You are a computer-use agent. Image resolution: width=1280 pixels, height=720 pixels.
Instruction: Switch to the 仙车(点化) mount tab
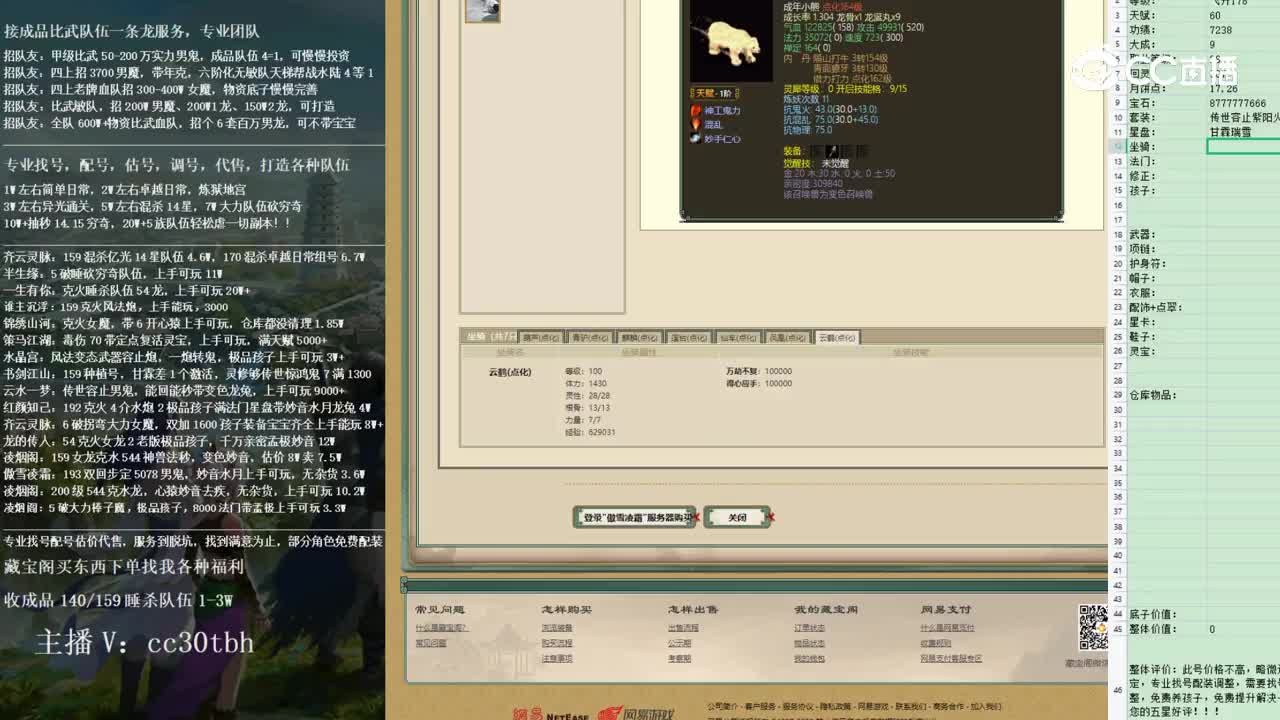click(737, 337)
